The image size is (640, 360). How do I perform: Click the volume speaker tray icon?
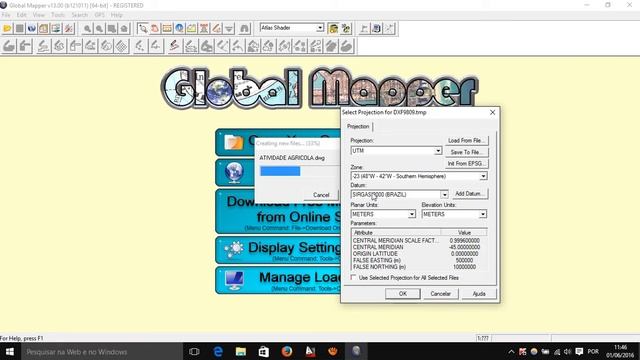click(x=567, y=351)
